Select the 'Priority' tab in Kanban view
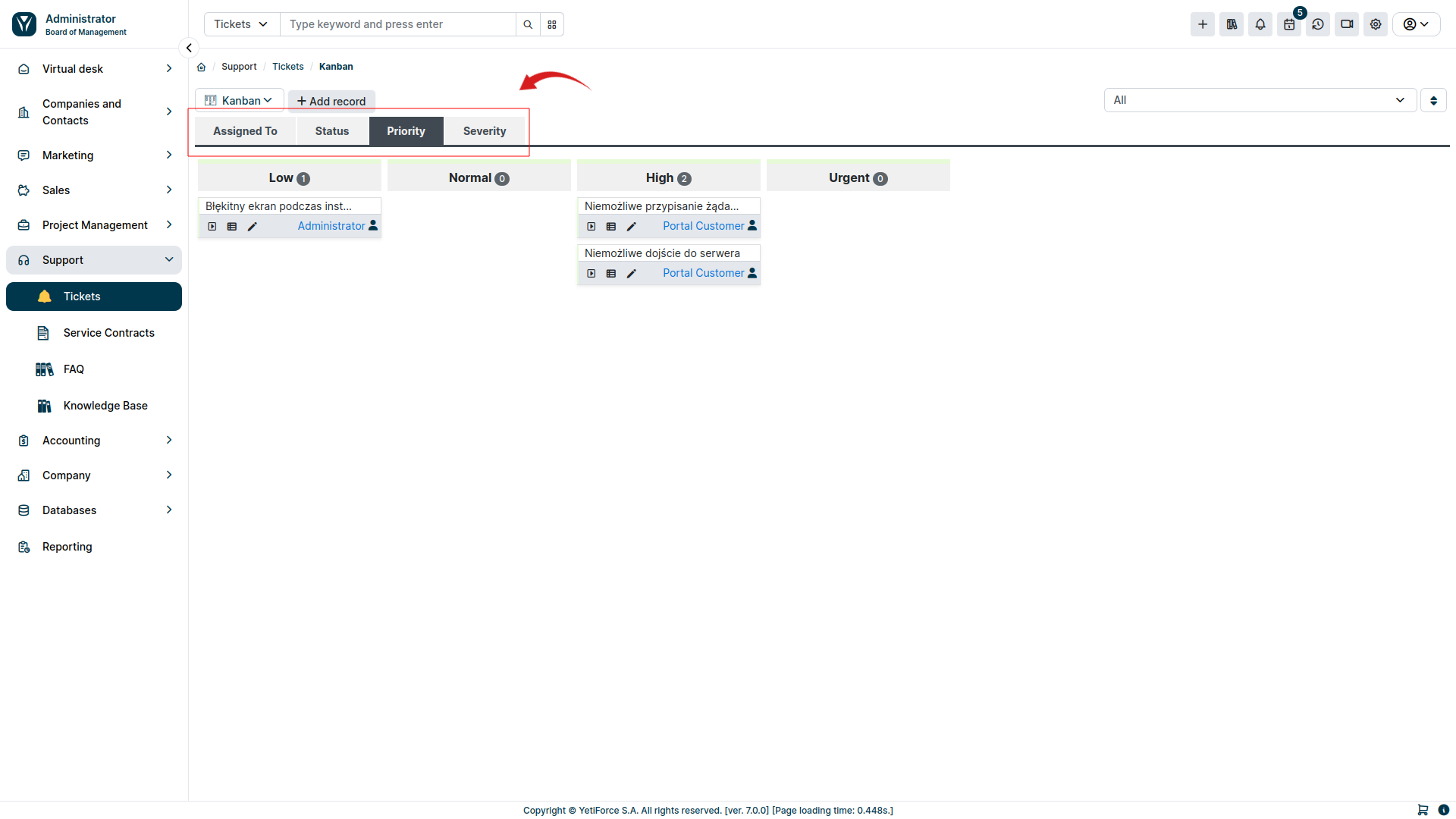The image size is (1456, 819). click(406, 131)
